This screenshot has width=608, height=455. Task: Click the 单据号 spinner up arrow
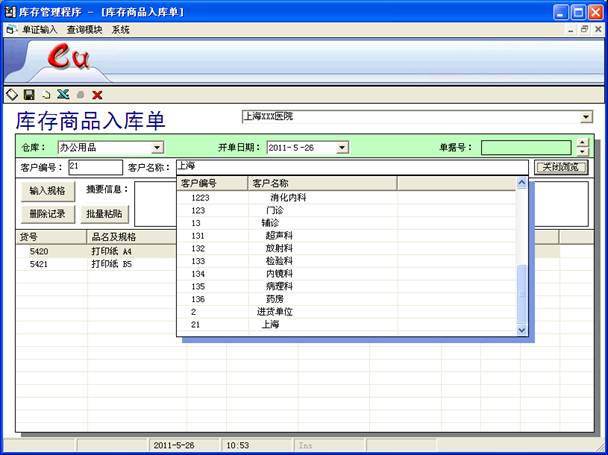583,143
